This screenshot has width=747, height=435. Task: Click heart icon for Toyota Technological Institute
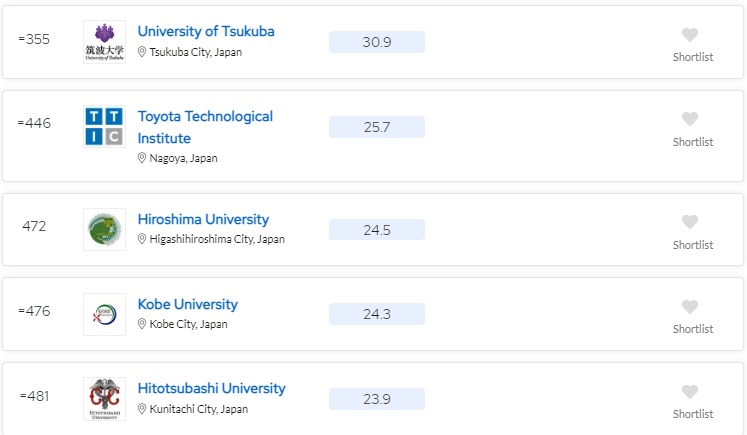pyautogui.click(x=689, y=119)
